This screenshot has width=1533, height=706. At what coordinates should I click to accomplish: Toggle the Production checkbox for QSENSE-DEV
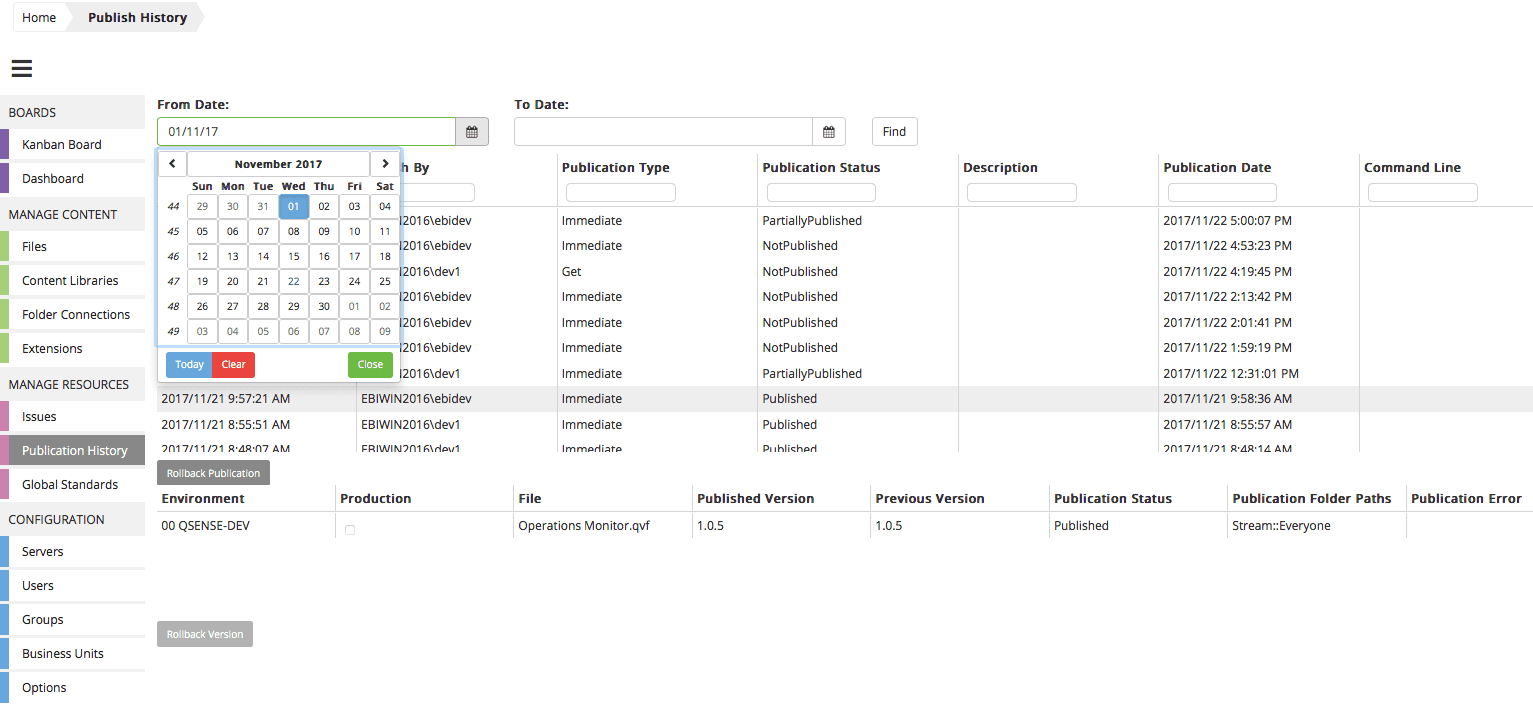pos(350,530)
